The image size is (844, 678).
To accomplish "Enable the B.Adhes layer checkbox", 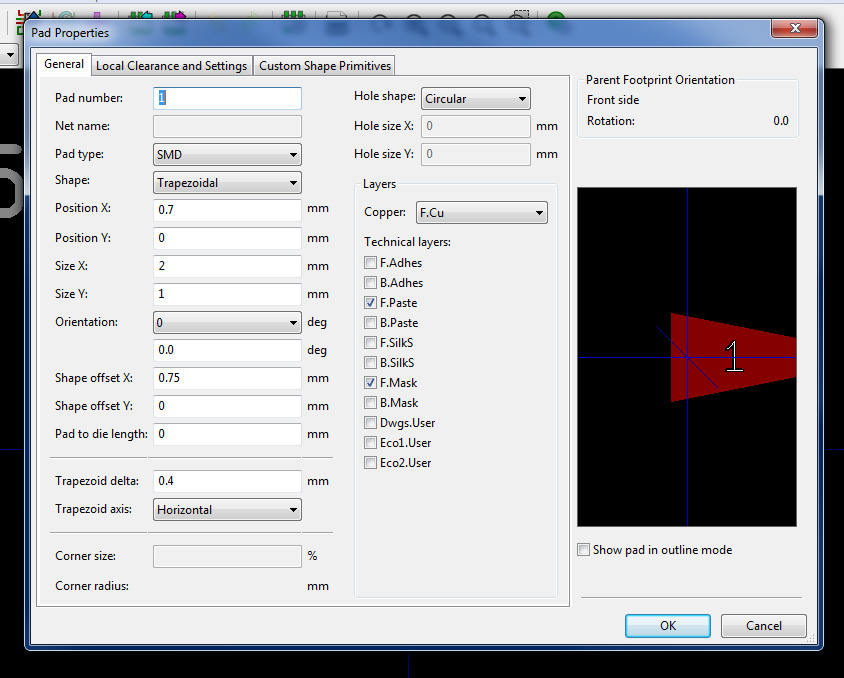I will 370,282.
